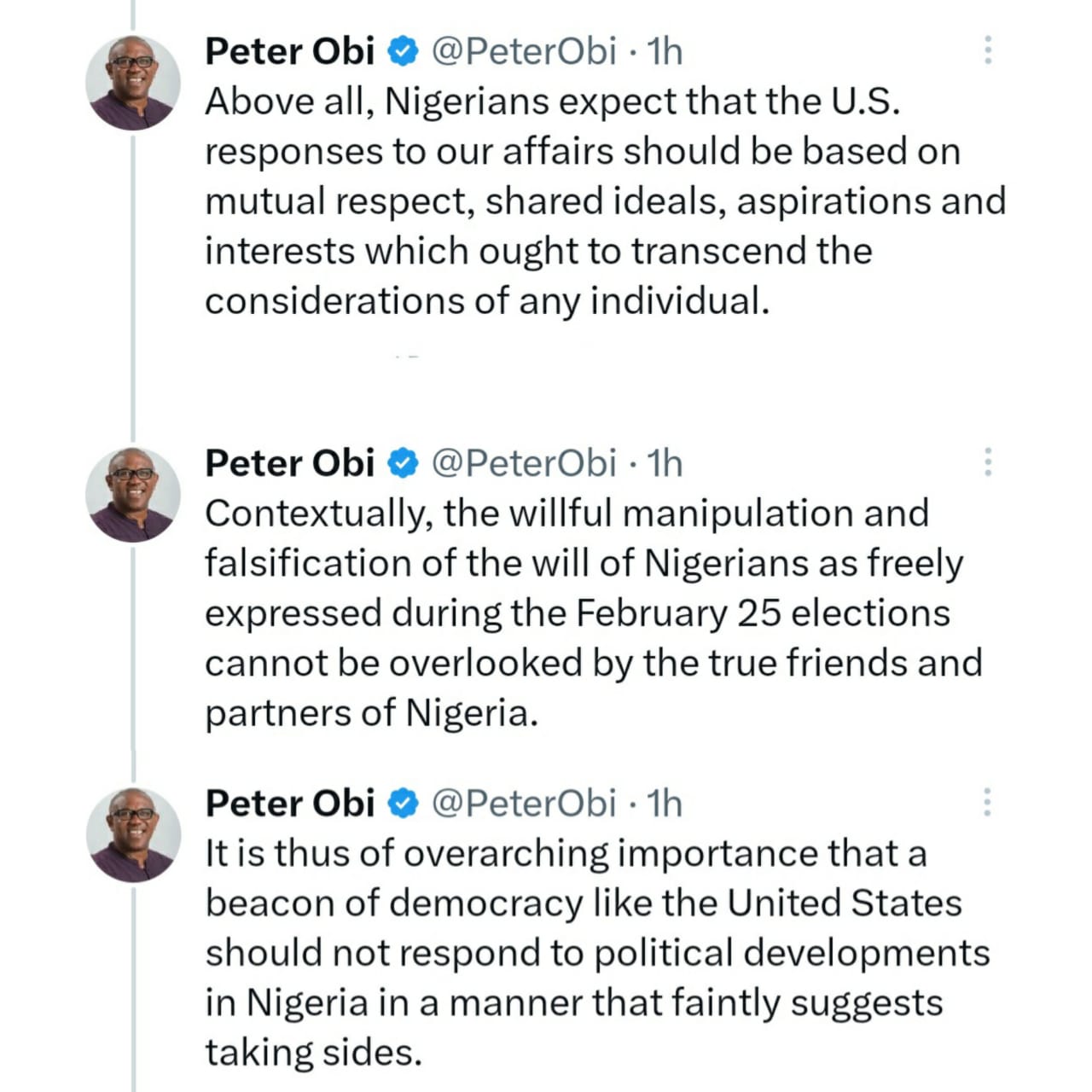Click the avatar on the second tweet
The image size is (1092, 1092).
click(x=133, y=493)
